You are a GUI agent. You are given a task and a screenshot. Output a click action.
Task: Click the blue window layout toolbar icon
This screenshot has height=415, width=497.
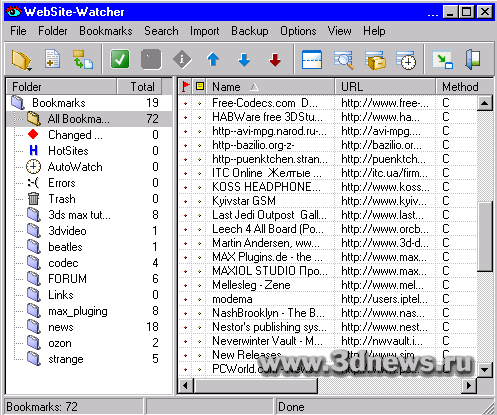coord(312,60)
